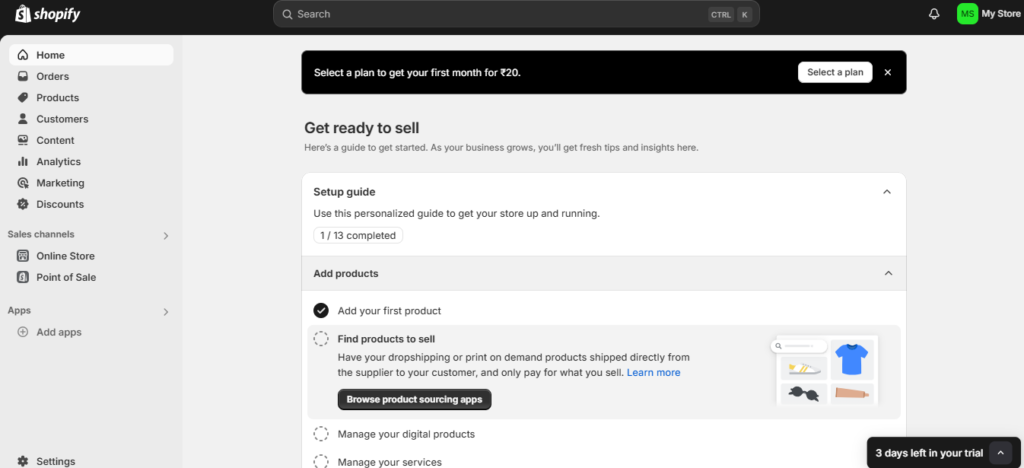Click Manage your services text
1024x468 pixels.
[x=390, y=462]
